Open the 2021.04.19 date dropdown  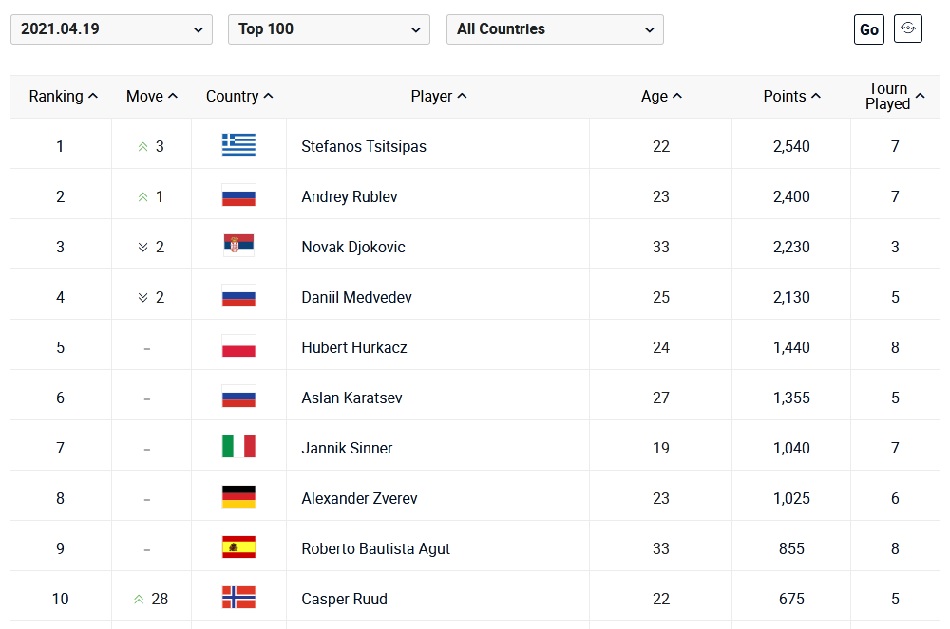point(111,29)
